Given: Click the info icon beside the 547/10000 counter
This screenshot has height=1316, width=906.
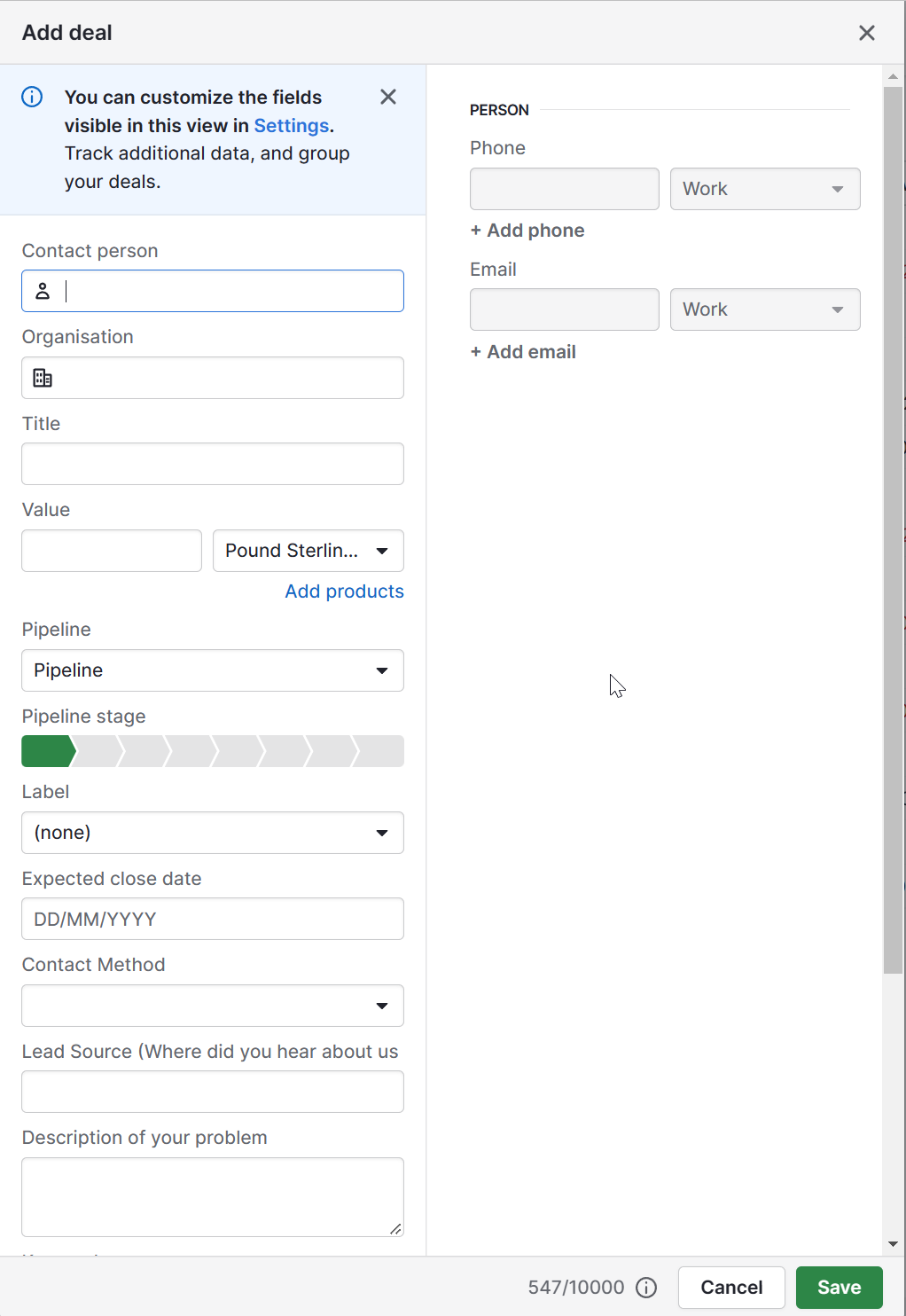Looking at the screenshot, I should pyautogui.click(x=645, y=1288).
